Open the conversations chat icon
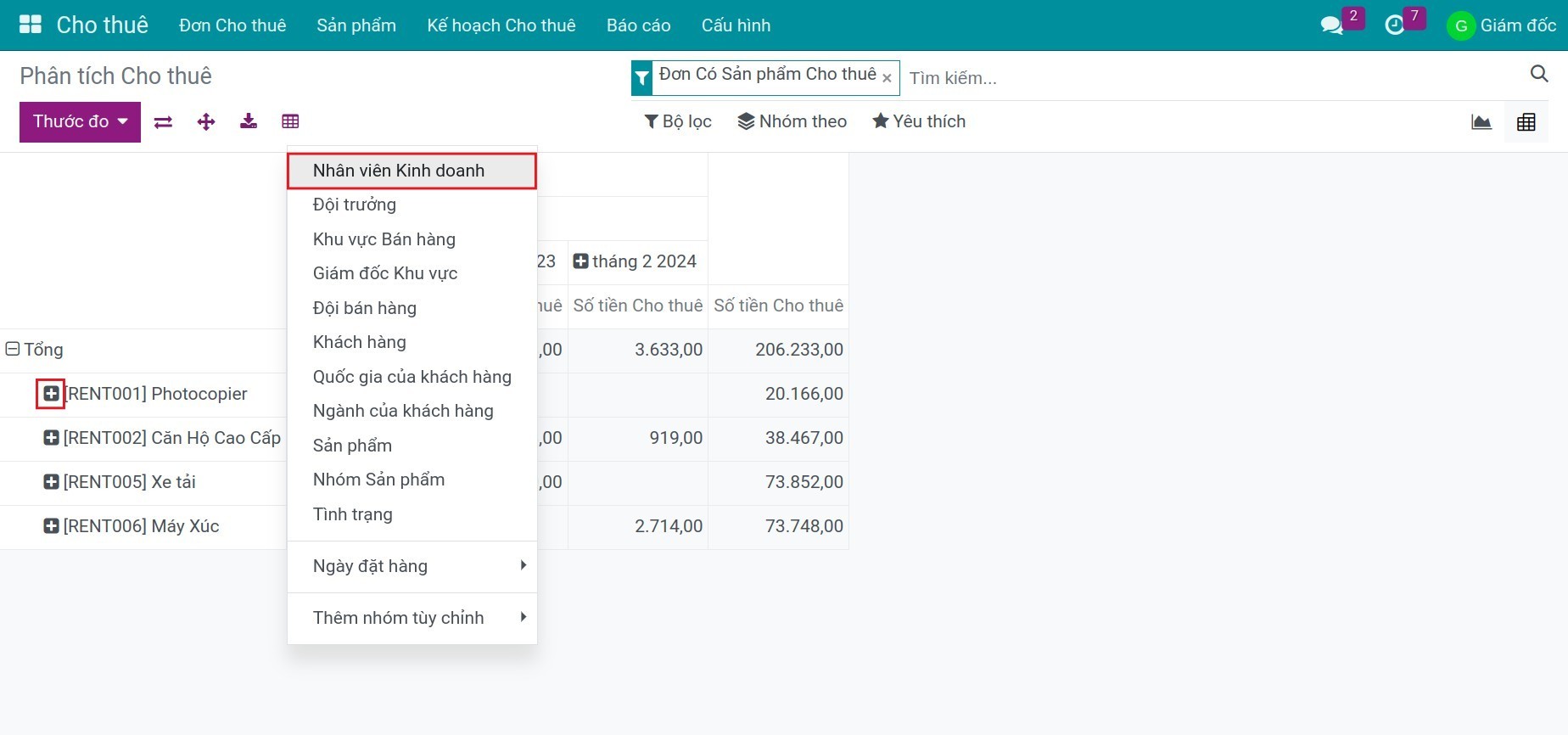Screen dimensions: 1568x735 point(1332,25)
